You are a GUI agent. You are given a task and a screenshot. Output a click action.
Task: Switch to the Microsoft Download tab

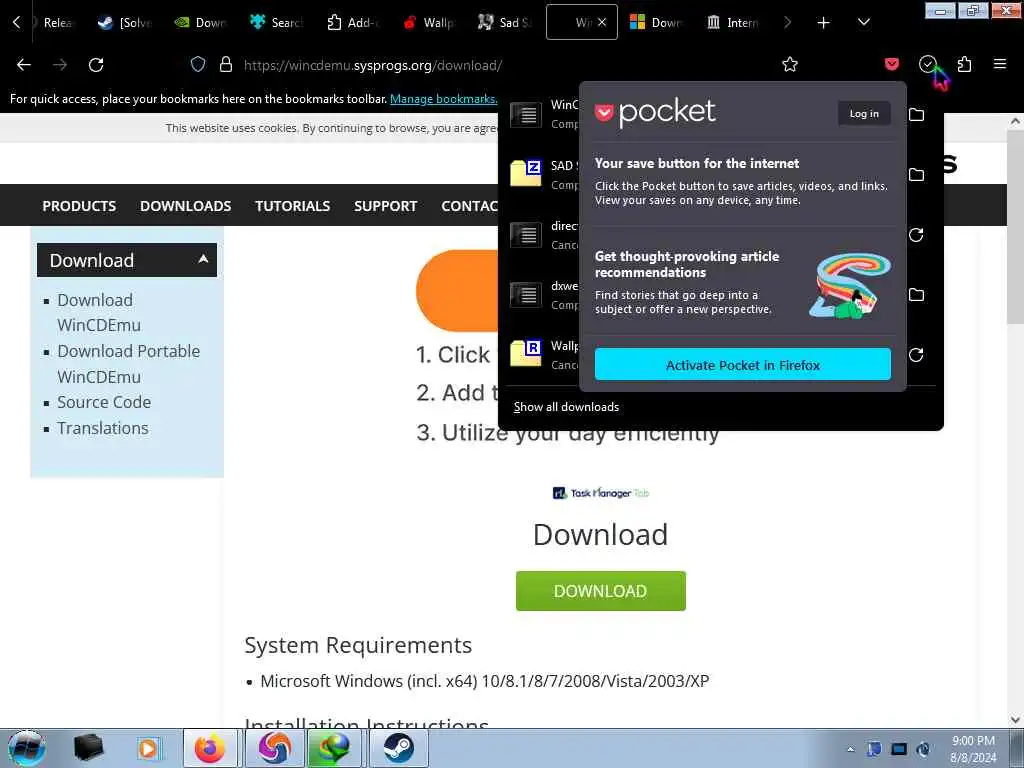click(x=657, y=23)
